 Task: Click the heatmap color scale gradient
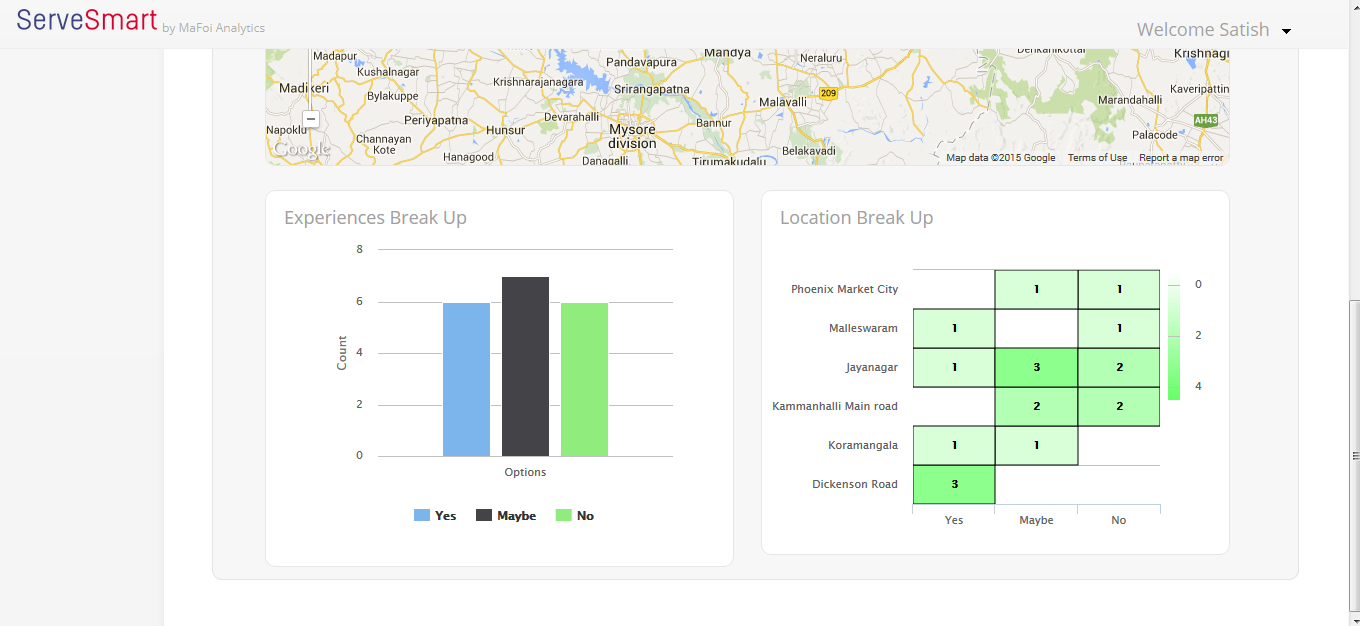pos(1174,342)
